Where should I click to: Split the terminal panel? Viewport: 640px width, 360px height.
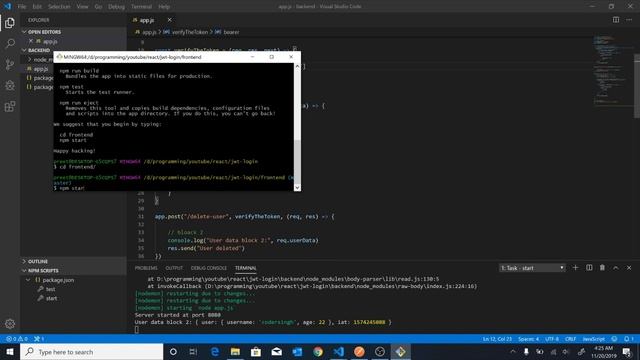(589, 268)
